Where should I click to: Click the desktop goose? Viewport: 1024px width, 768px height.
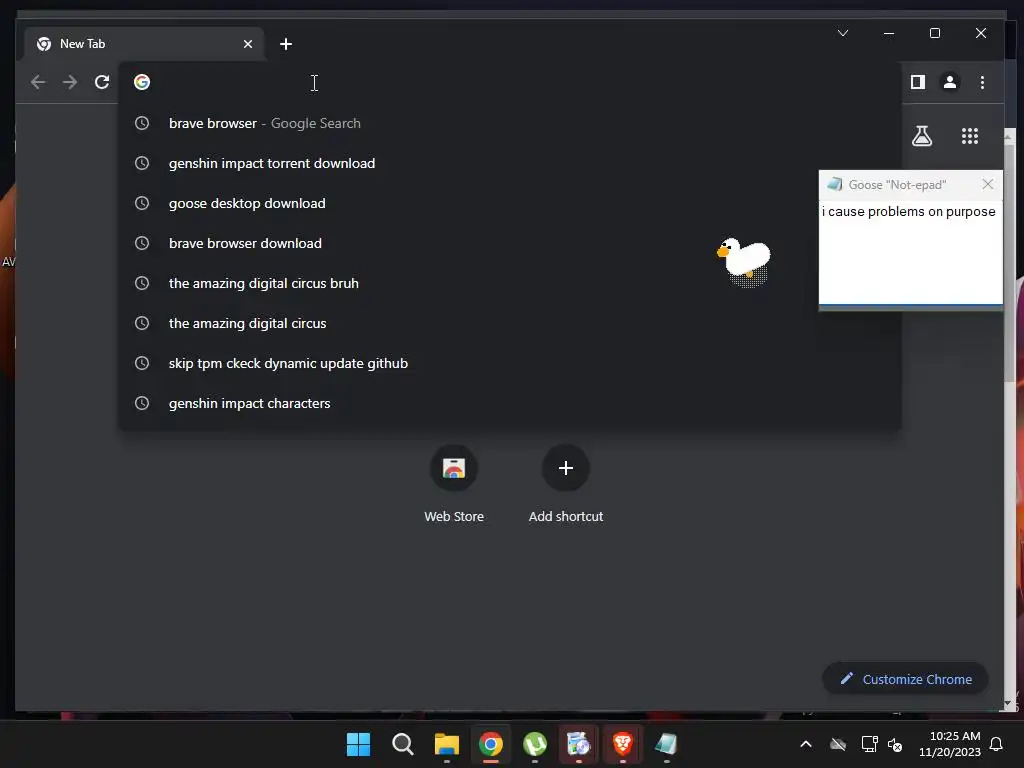(x=744, y=261)
